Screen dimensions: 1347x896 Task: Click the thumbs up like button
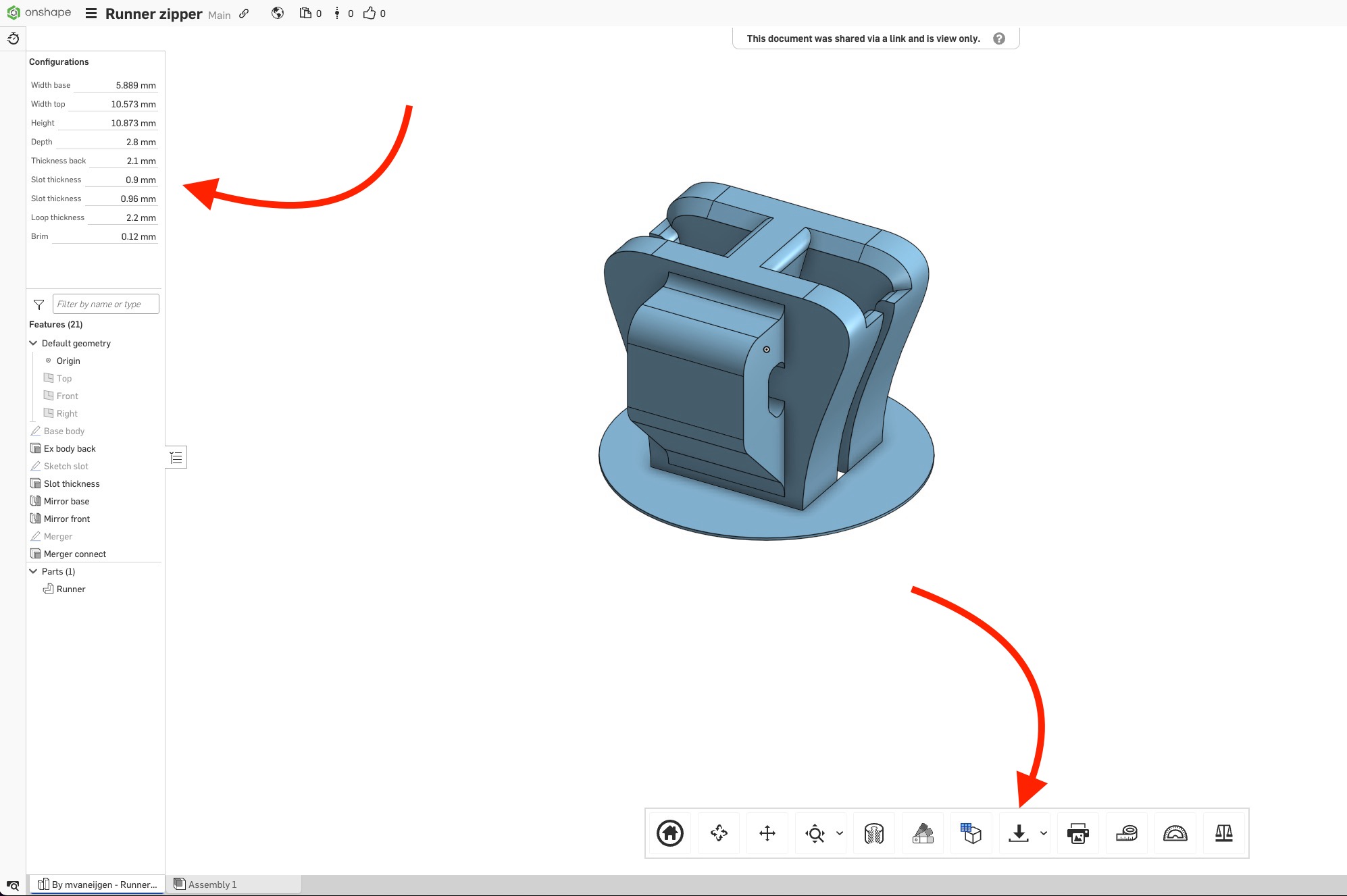368,13
